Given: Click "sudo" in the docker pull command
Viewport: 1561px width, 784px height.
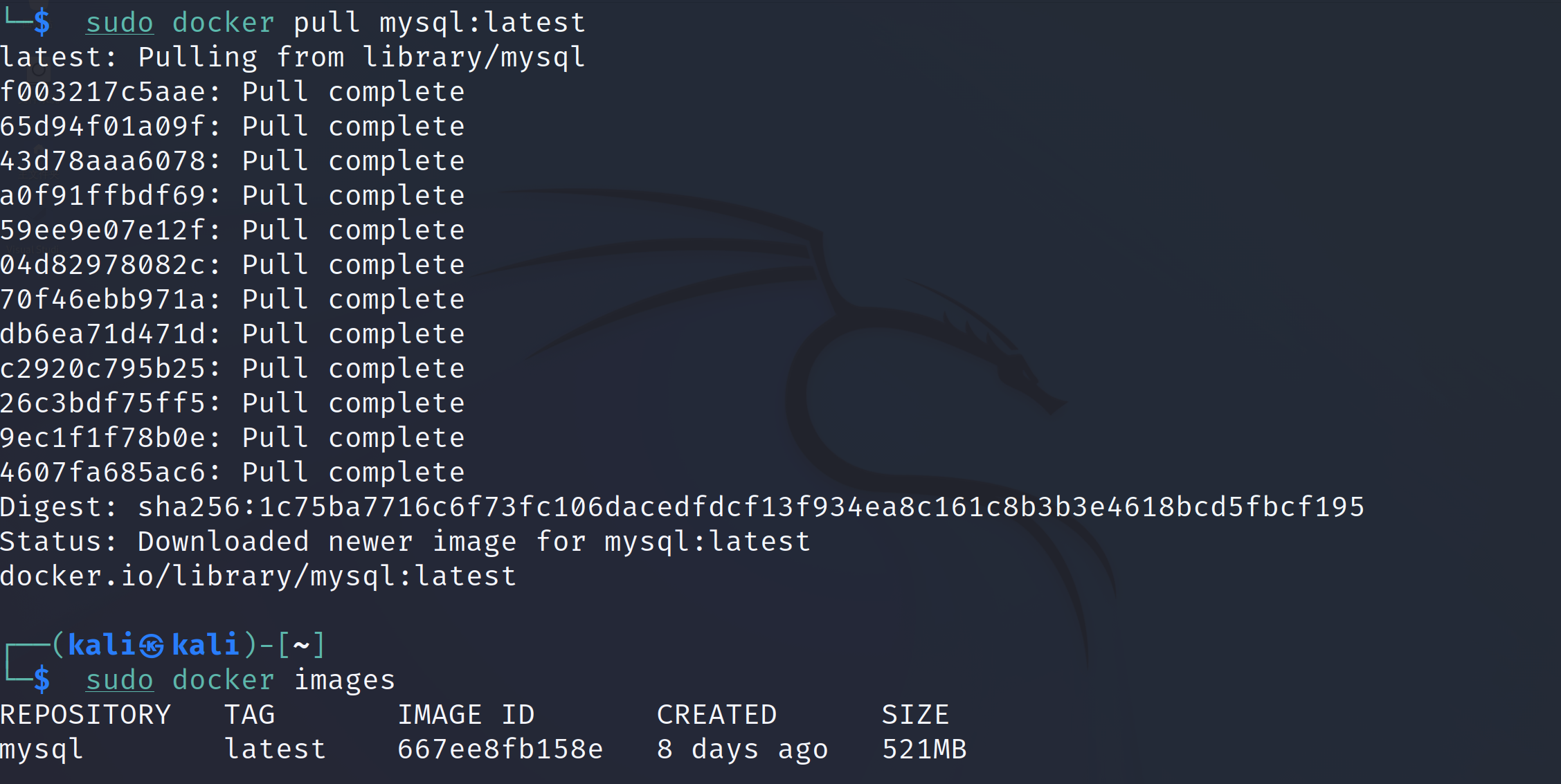Looking at the screenshot, I should point(119,23).
